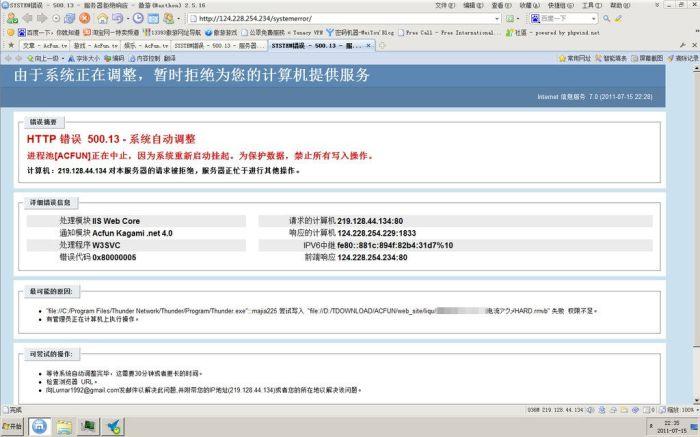Go to the Home page icon
The height and width of the screenshot is (437, 700).
tap(103, 18)
